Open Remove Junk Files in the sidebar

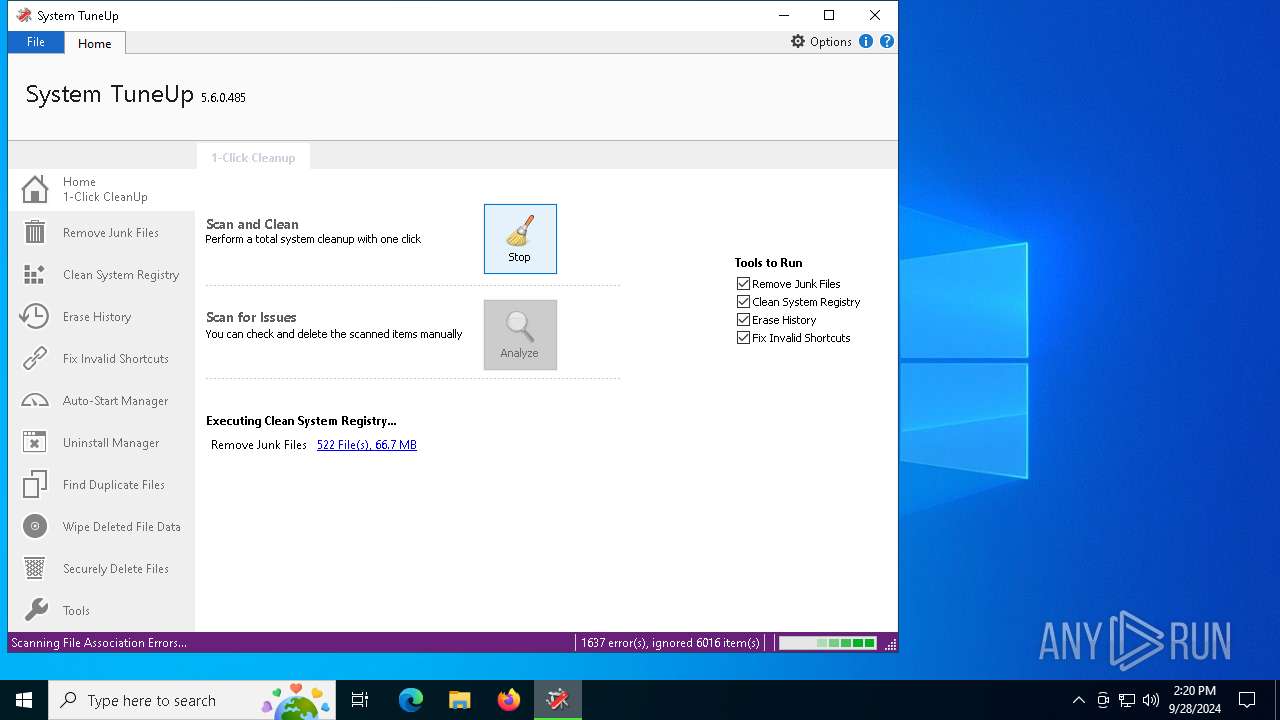tap(102, 232)
